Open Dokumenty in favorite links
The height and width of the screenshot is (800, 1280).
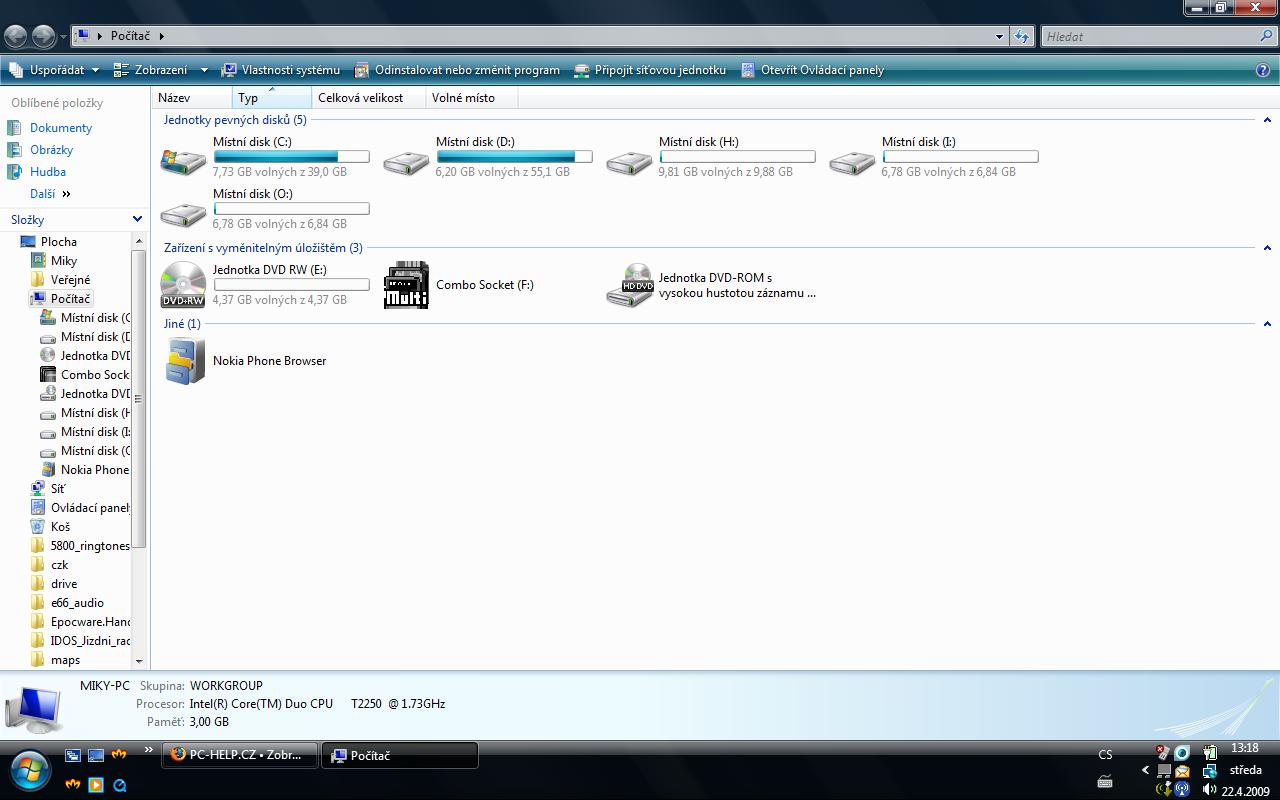pos(61,128)
